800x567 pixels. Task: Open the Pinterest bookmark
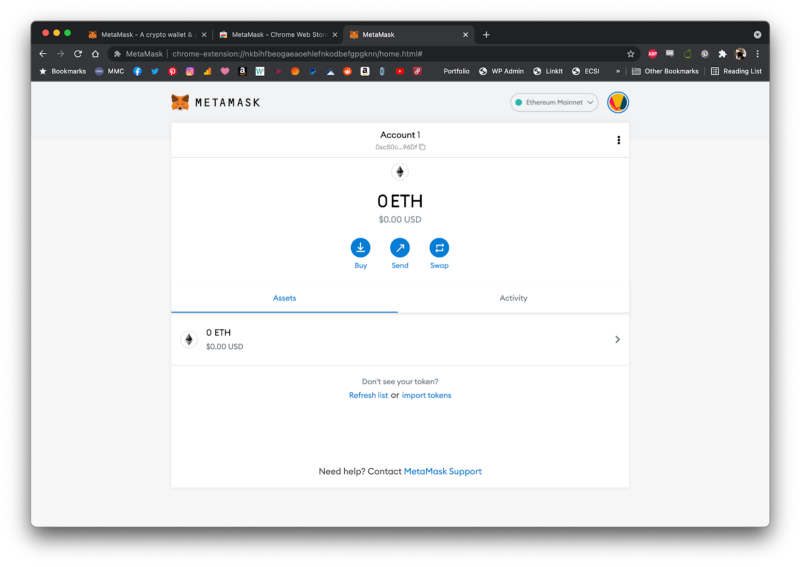click(172, 71)
